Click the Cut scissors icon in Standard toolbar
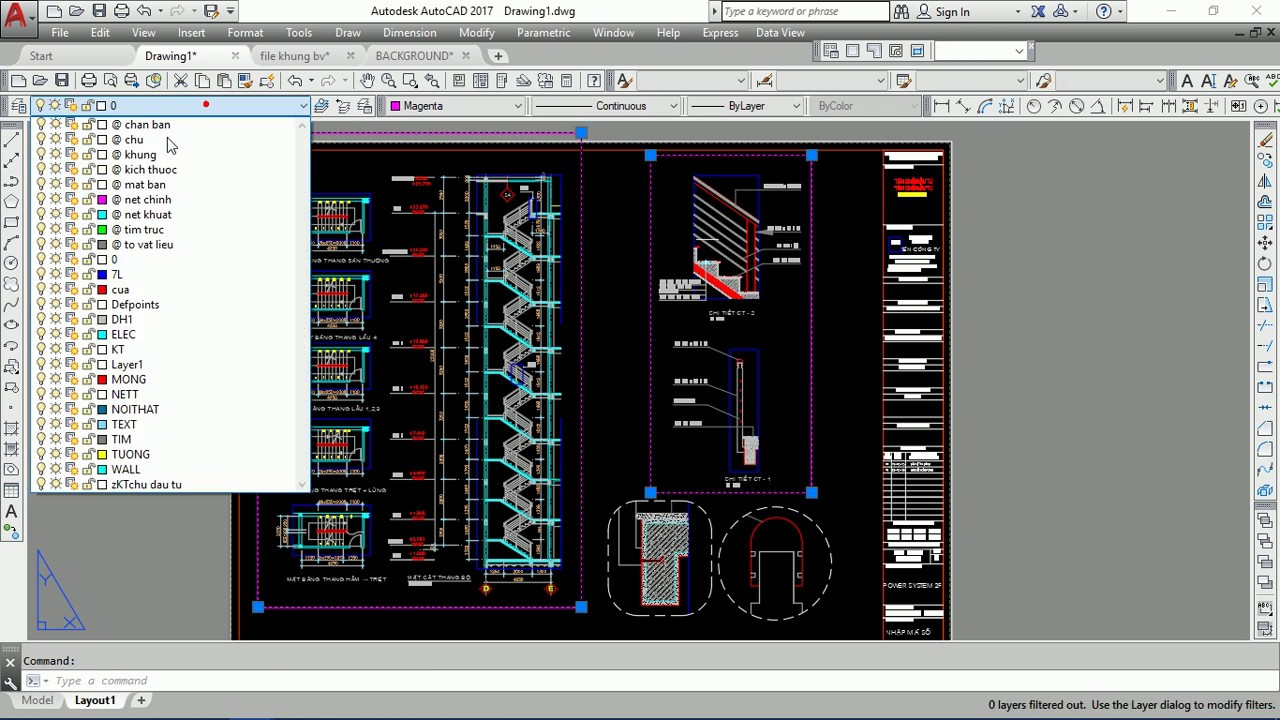The width and height of the screenshot is (1280, 720). (181, 80)
